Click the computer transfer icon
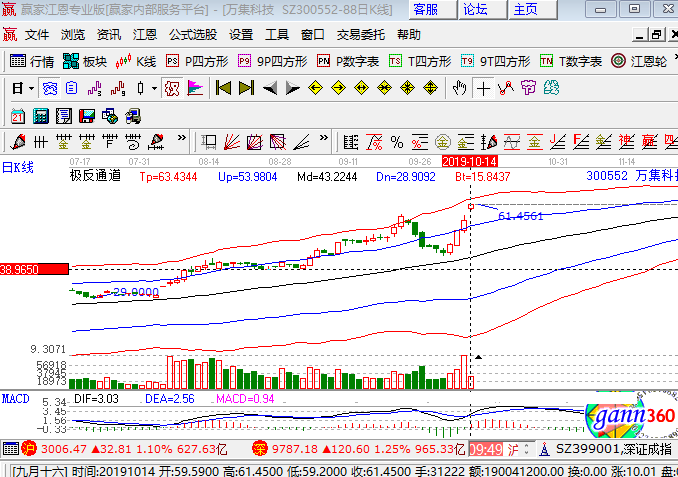The width and height of the screenshot is (678, 477). tap(133, 116)
